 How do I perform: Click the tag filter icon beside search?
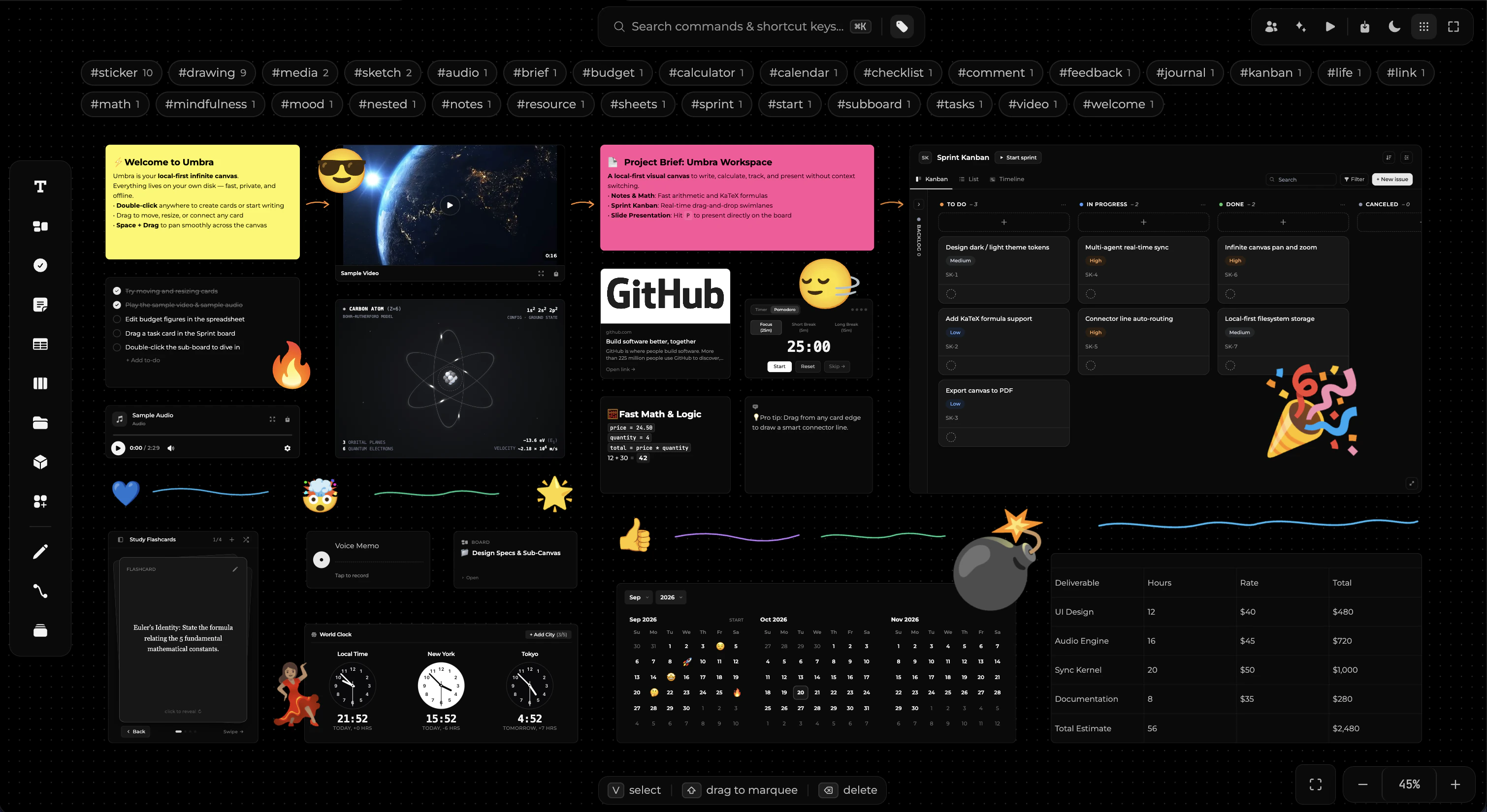(x=902, y=26)
